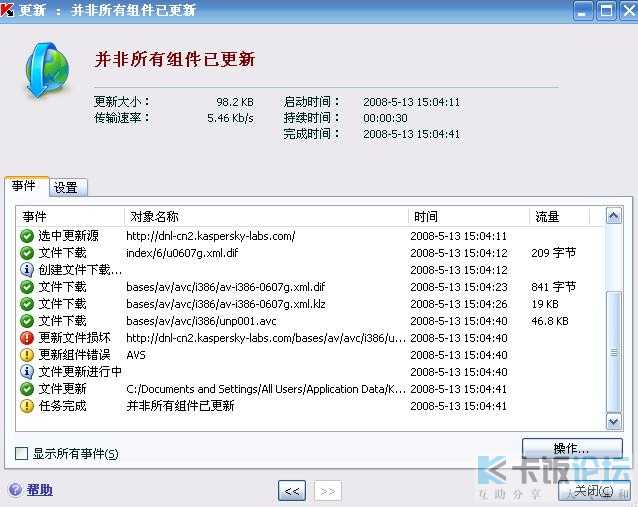
Task: Click the scrollbar down arrow in event list
Action: click(x=613, y=422)
